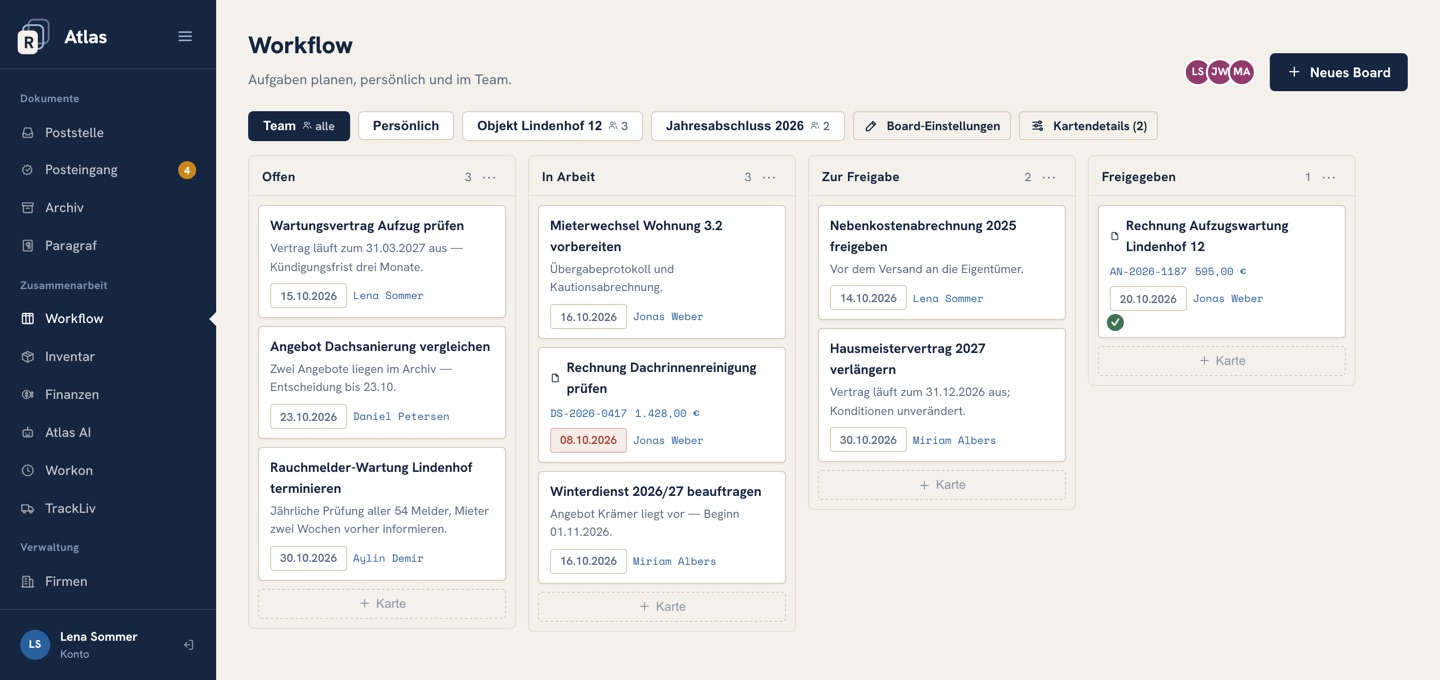The width and height of the screenshot is (1440, 680).
Task: Switch to Objekt Lindenhof 12 board
Action: pos(552,126)
